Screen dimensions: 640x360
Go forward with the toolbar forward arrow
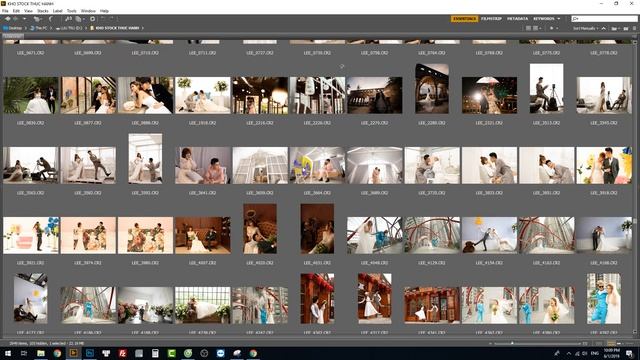coord(15,19)
